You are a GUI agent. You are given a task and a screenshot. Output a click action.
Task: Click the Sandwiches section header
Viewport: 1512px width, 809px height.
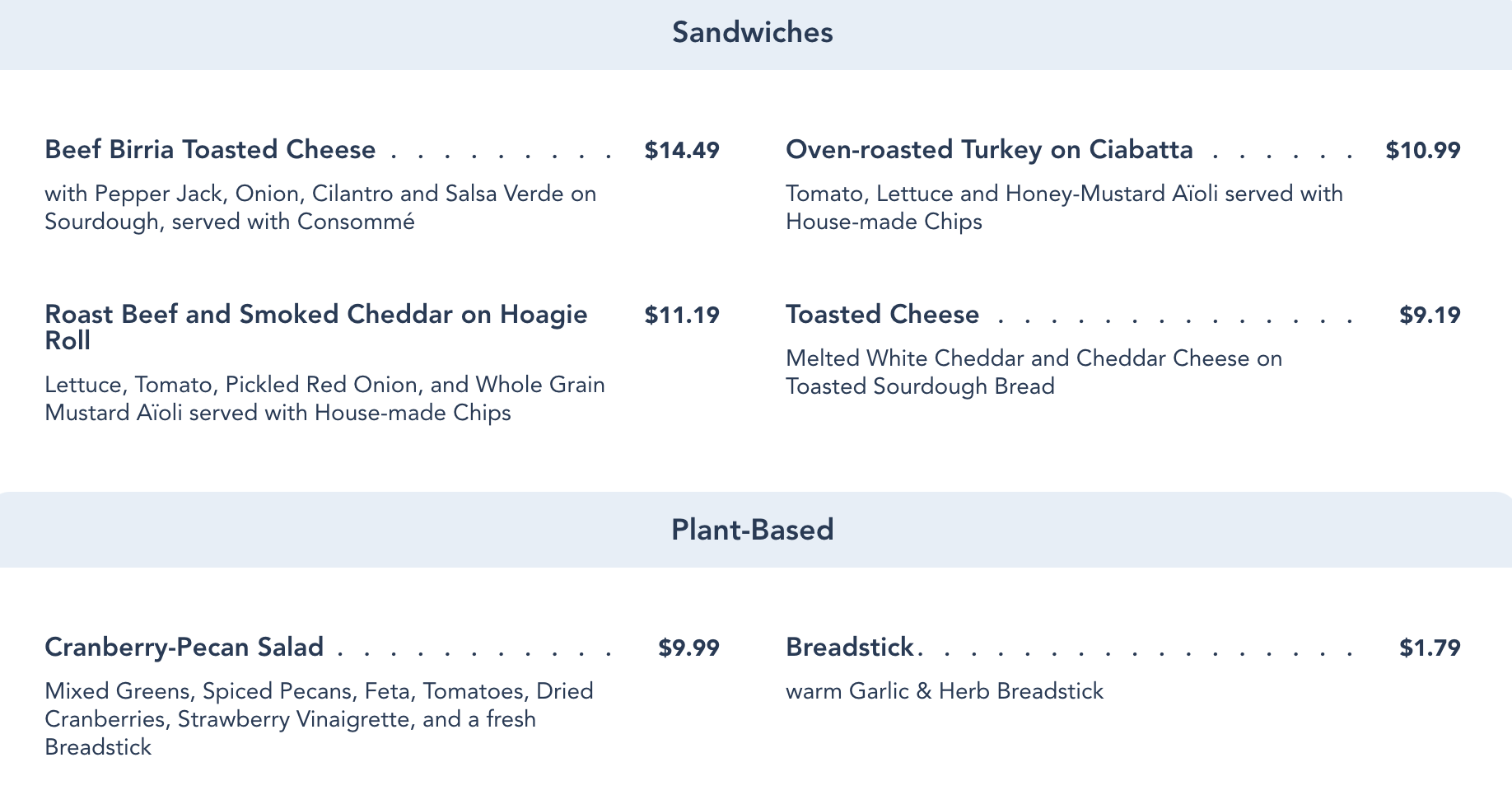tap(753, 33)
